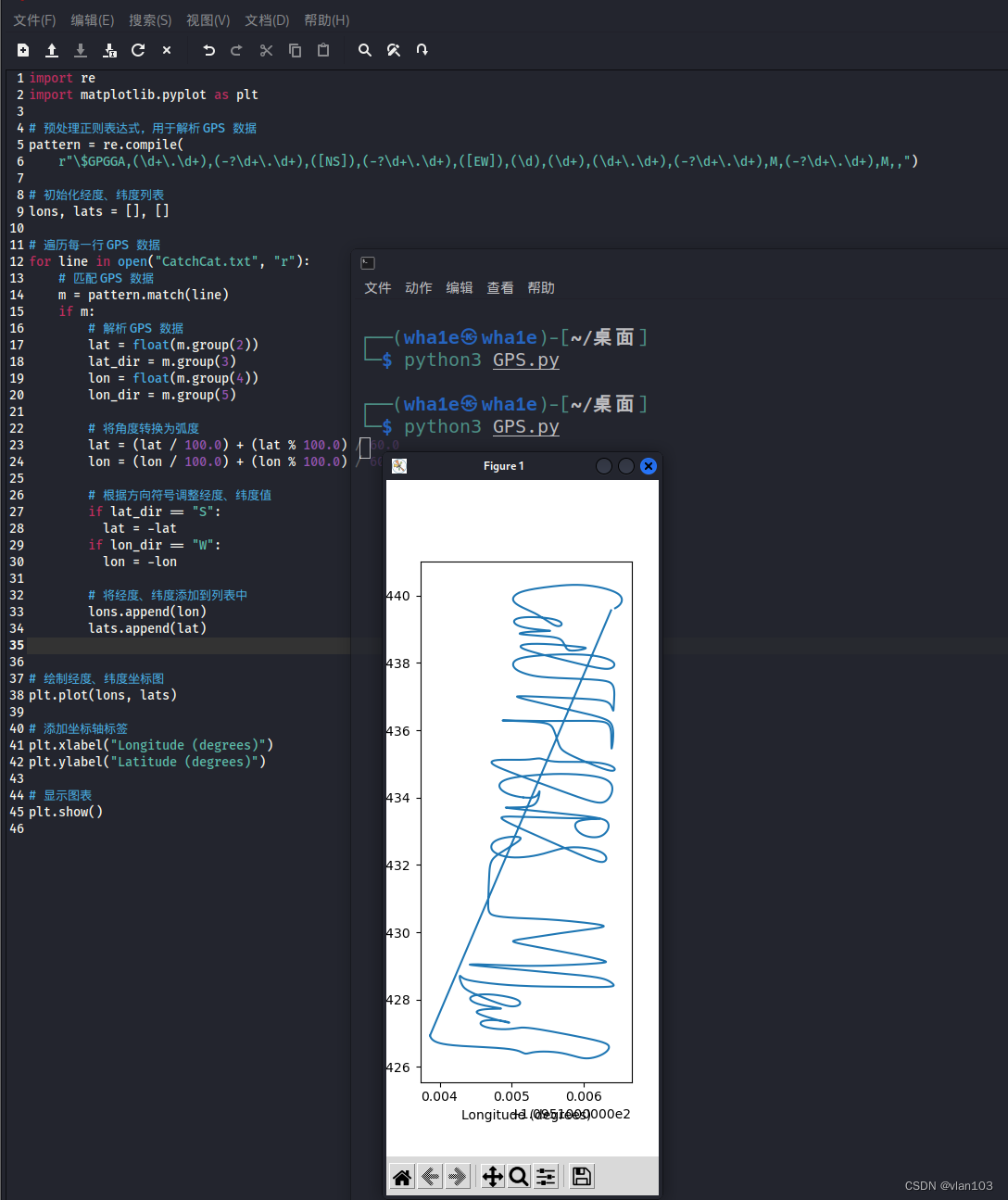
Task: Open the 视图(V) menu
Action: tap(208, 20)
